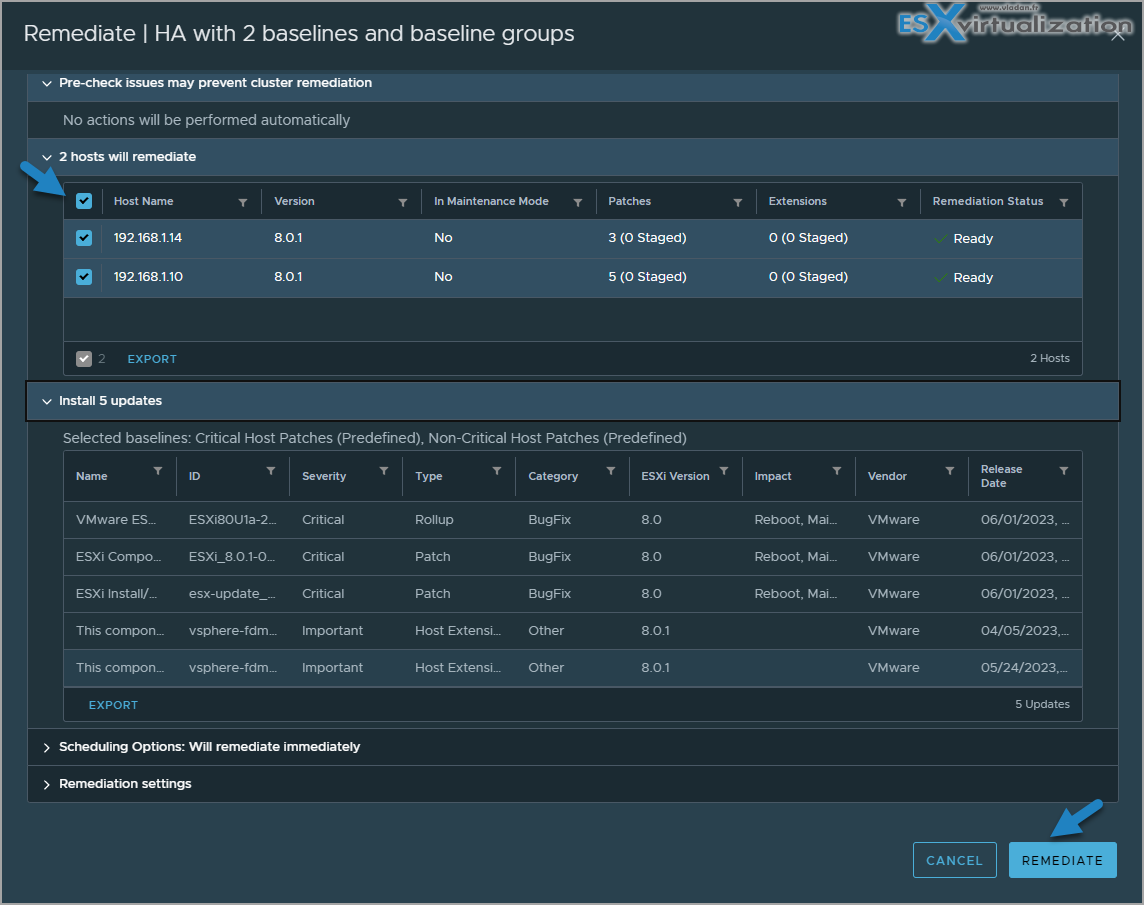The width and height of the screenshot is (1144, 905).
Task: Uncheck host 192.168.1.10
Action: point(84,277)
